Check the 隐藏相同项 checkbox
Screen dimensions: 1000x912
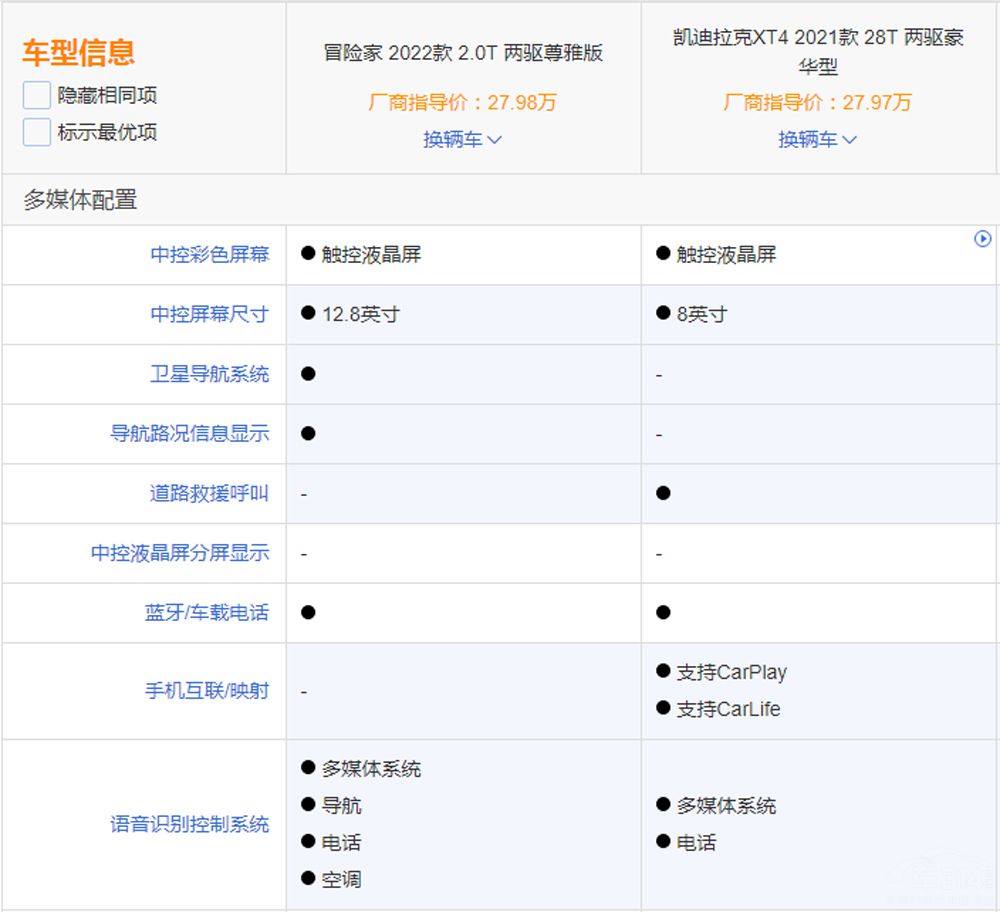[37, 96]
